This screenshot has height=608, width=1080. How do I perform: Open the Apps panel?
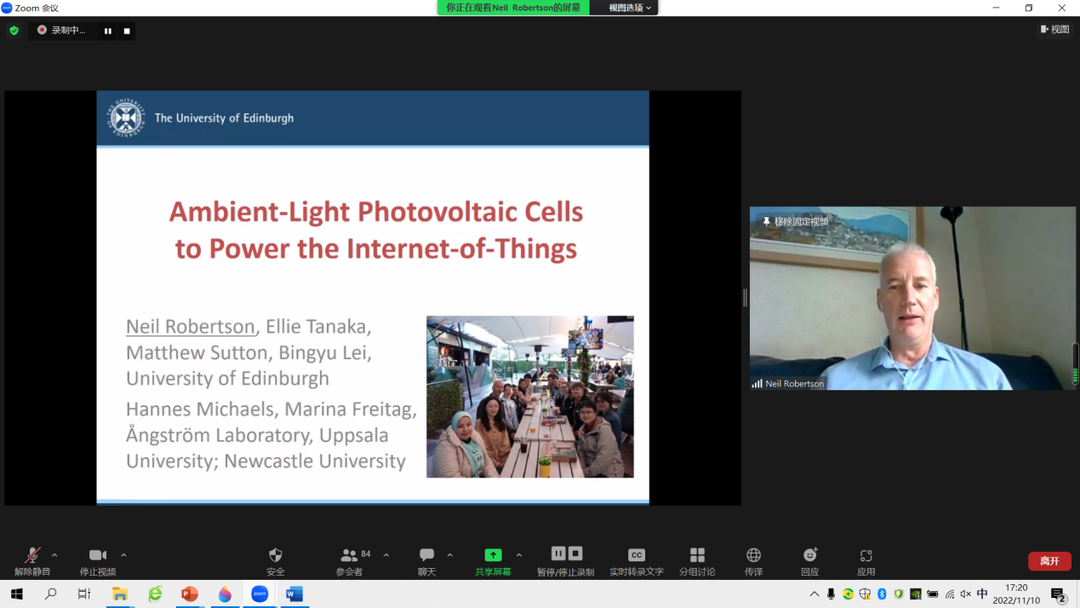pos(866,557)
